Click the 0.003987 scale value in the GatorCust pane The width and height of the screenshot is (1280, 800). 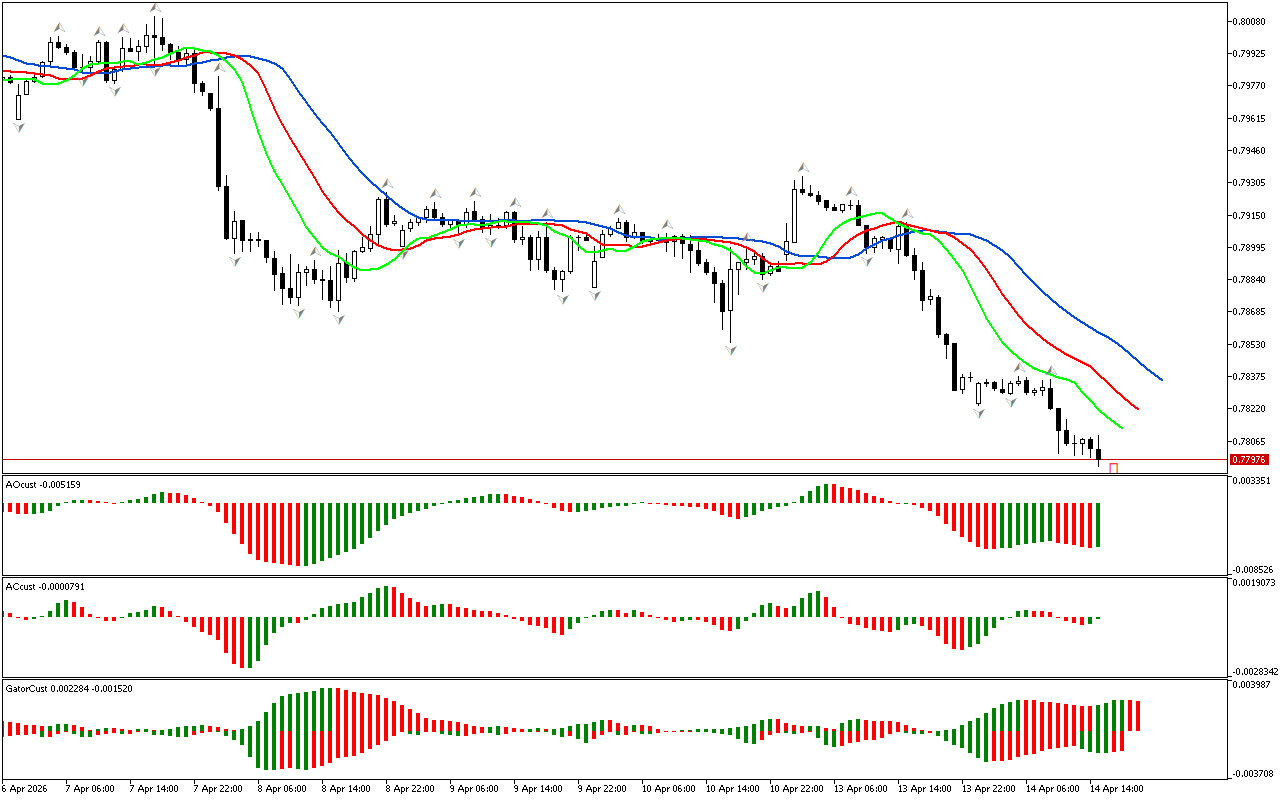point(1254,684)
